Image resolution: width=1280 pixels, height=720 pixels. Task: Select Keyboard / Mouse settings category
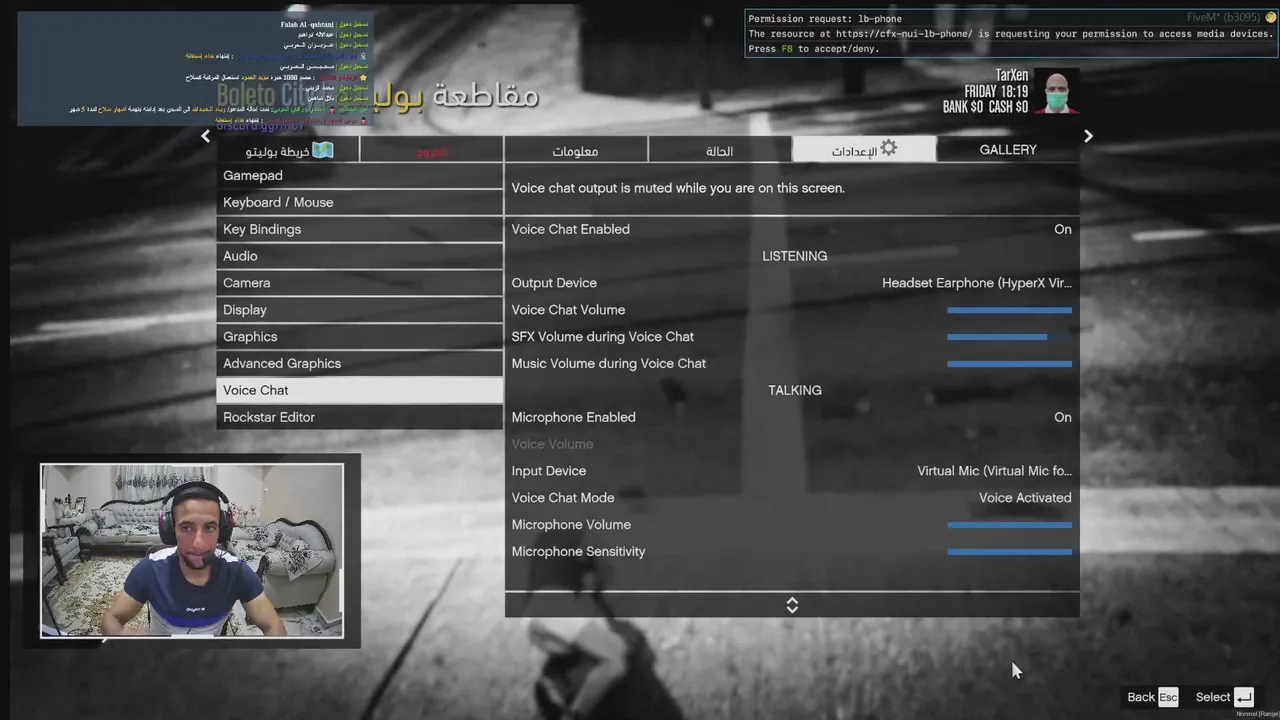359,202
